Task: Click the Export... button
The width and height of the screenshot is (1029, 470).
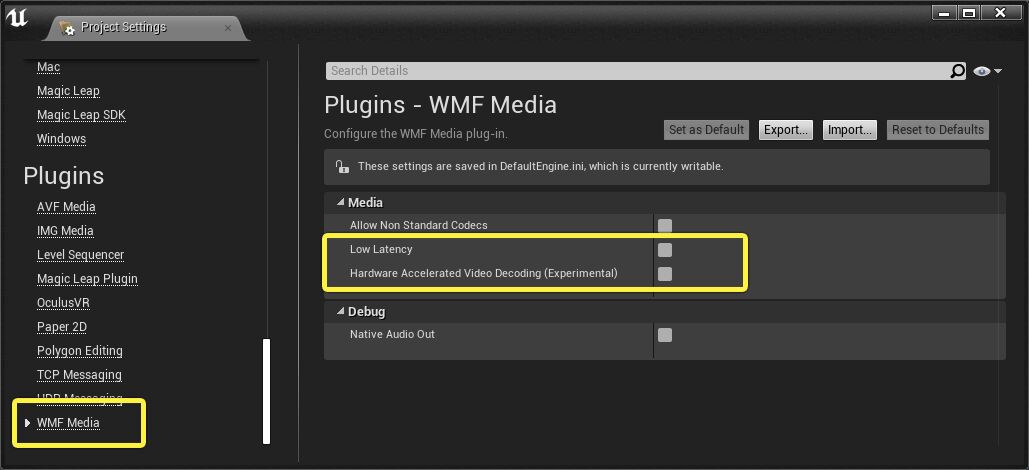Action: pos(786,130)
